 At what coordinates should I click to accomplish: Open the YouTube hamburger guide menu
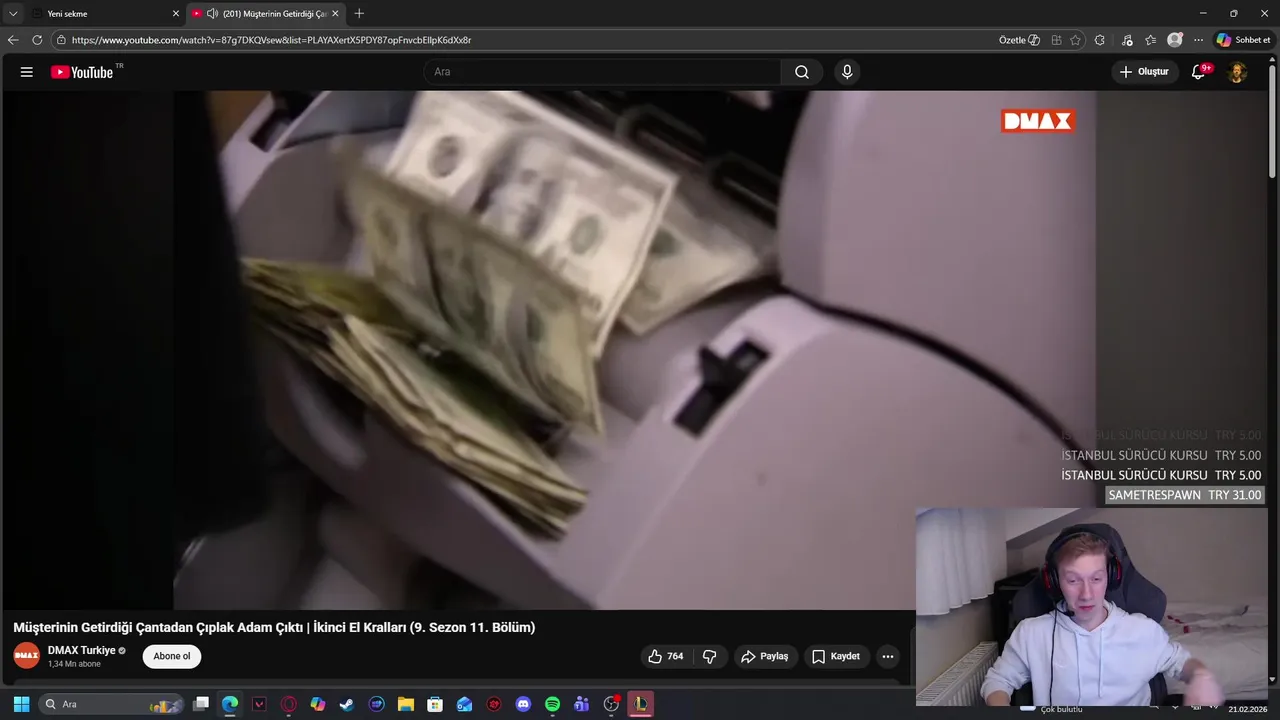click(27, 72)
